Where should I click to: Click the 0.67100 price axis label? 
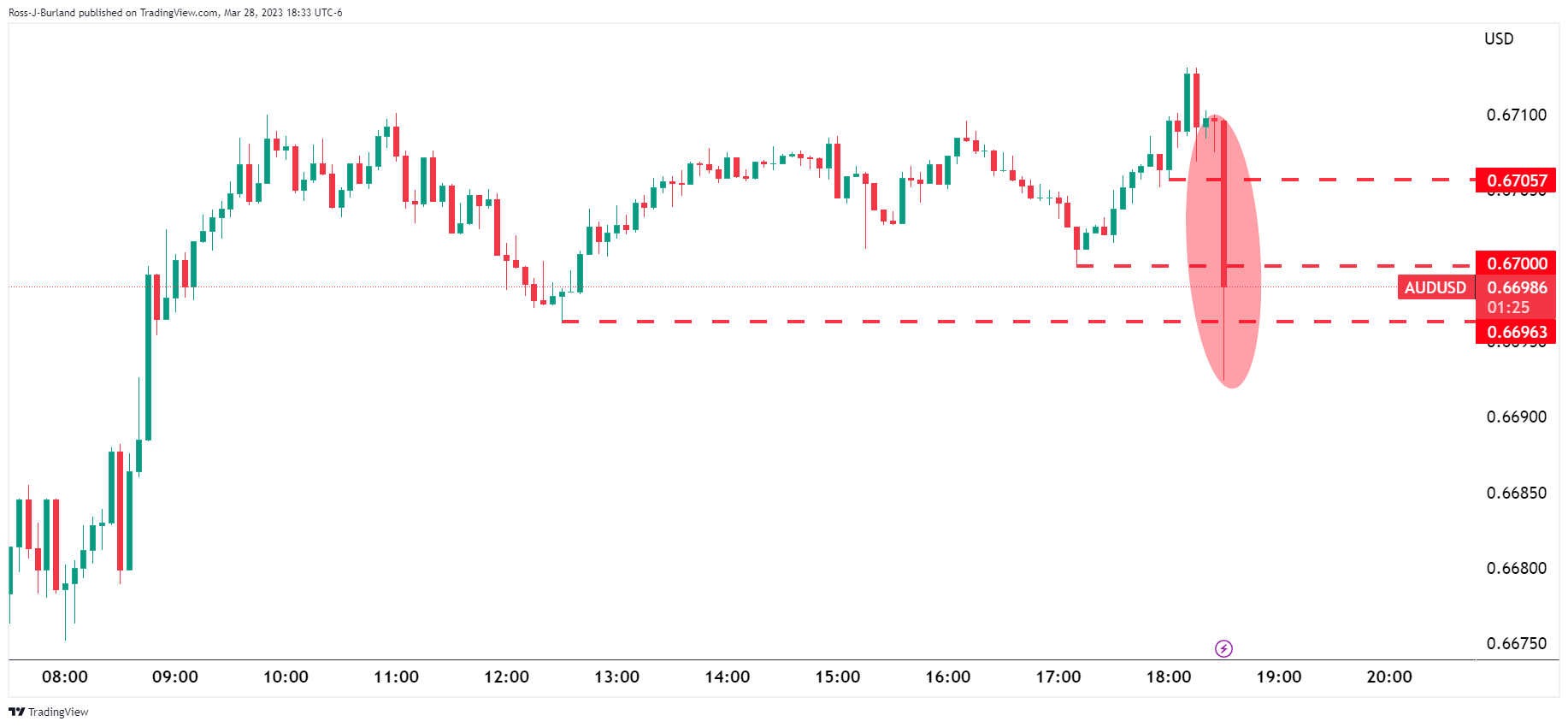pos(1516,115)
